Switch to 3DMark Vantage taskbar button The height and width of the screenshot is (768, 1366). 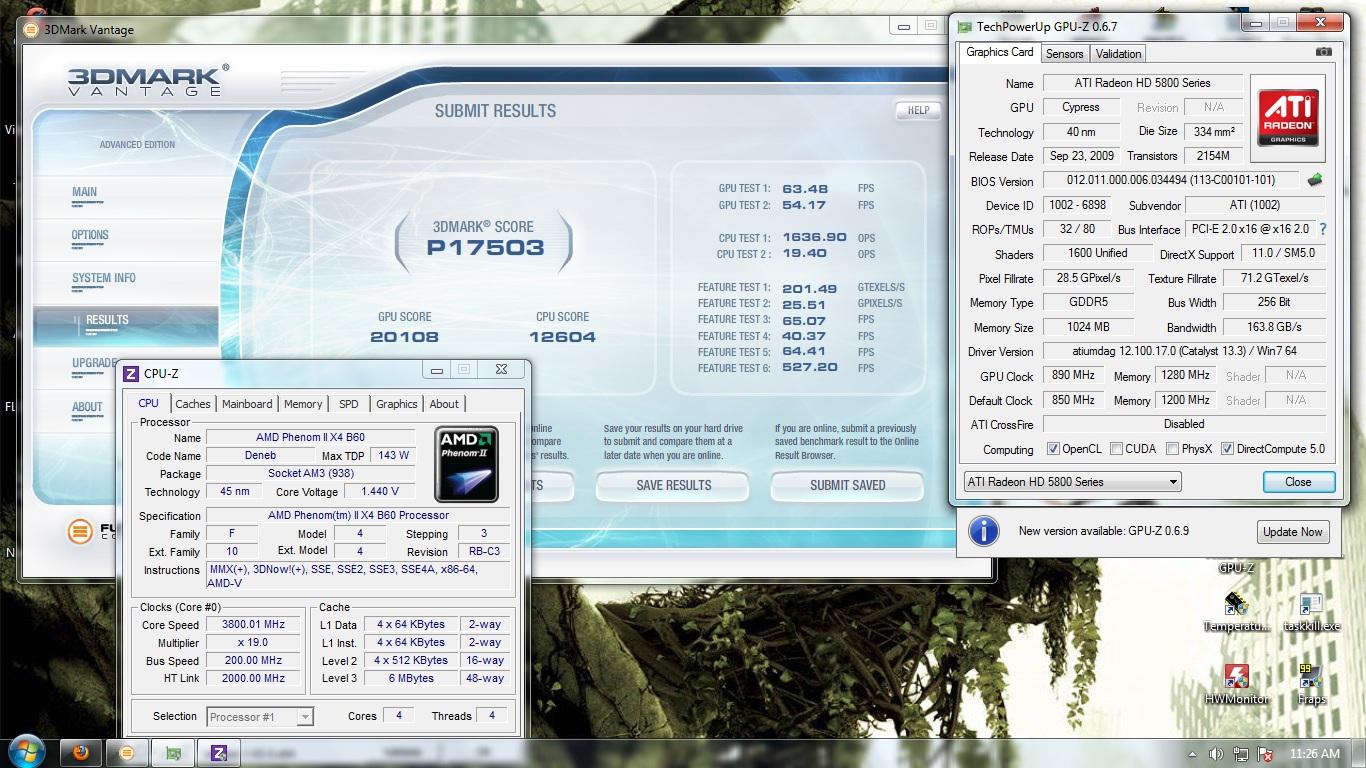point(126,752)
